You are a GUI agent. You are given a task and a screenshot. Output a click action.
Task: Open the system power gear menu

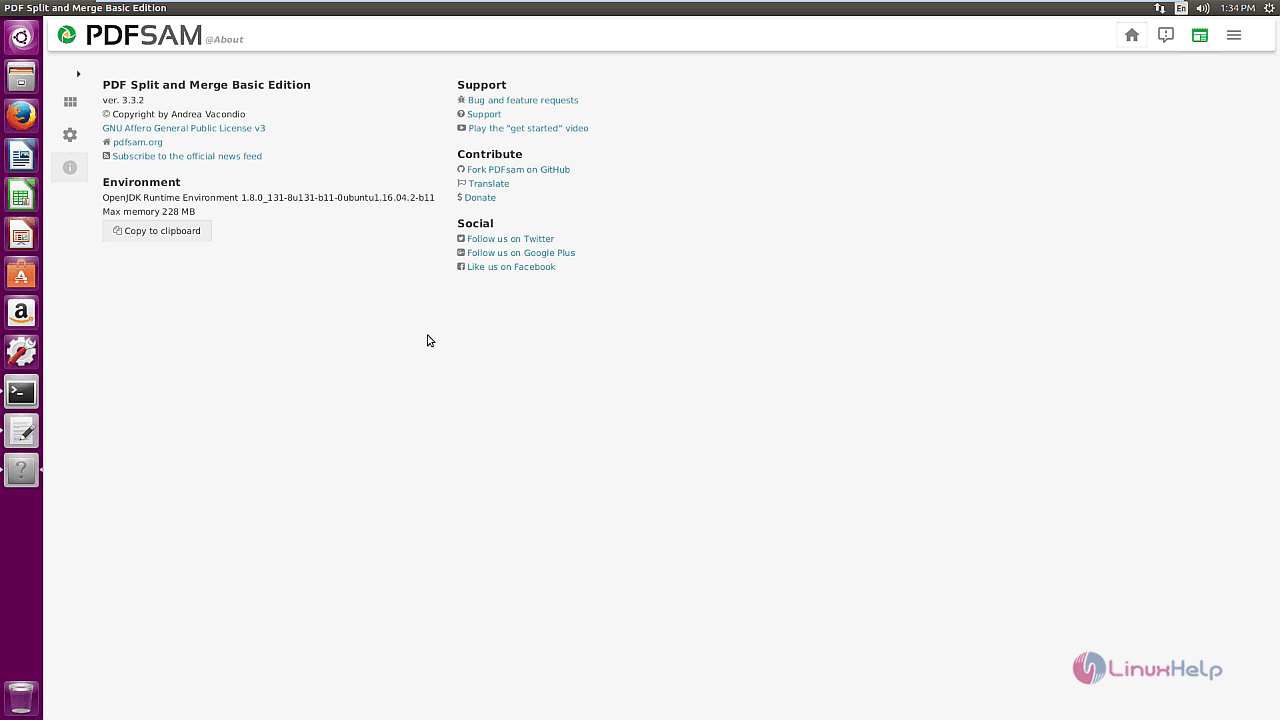[x=1269, y=8]
